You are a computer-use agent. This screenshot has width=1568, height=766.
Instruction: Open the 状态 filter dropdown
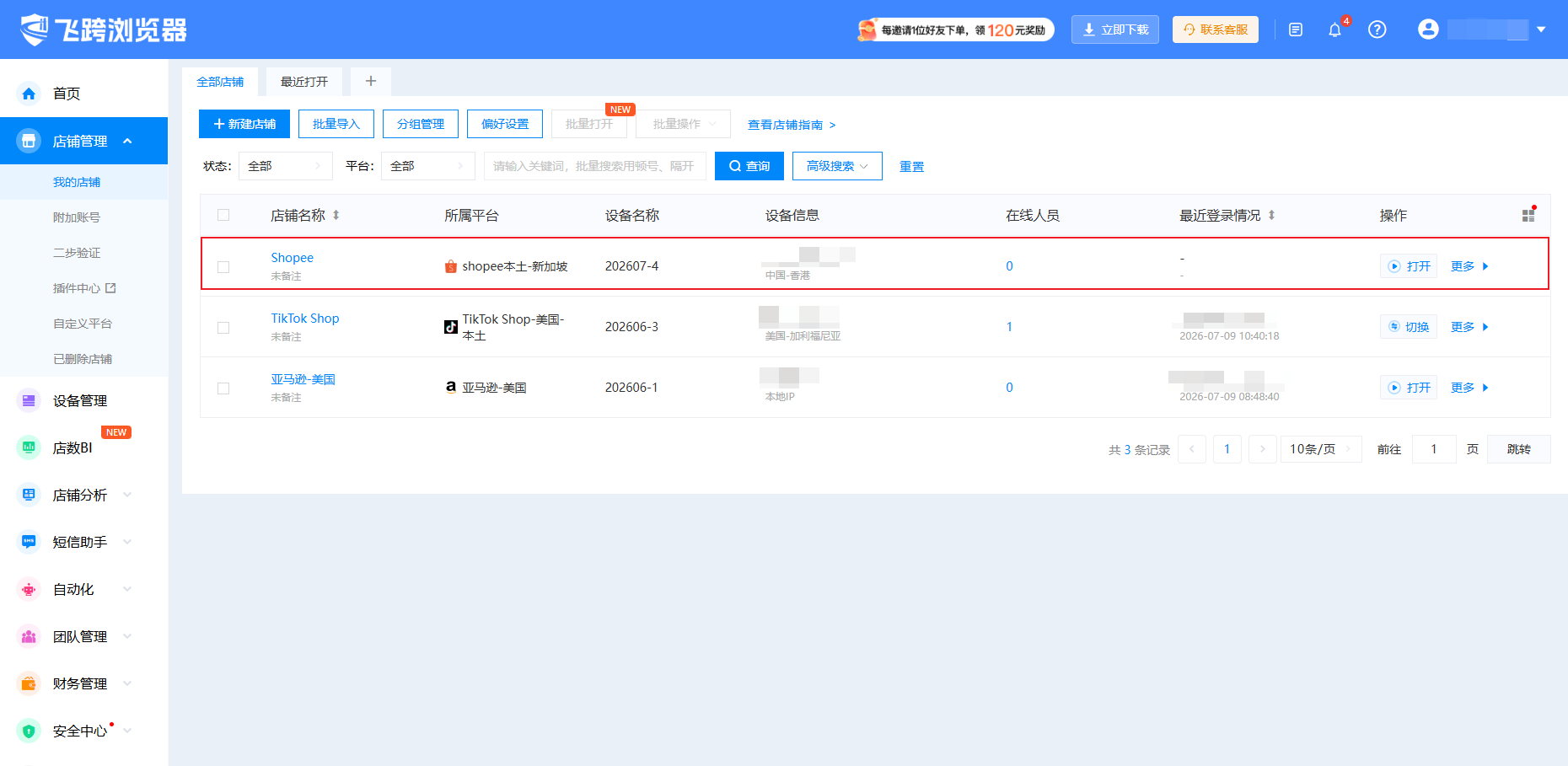coord(286,166)
